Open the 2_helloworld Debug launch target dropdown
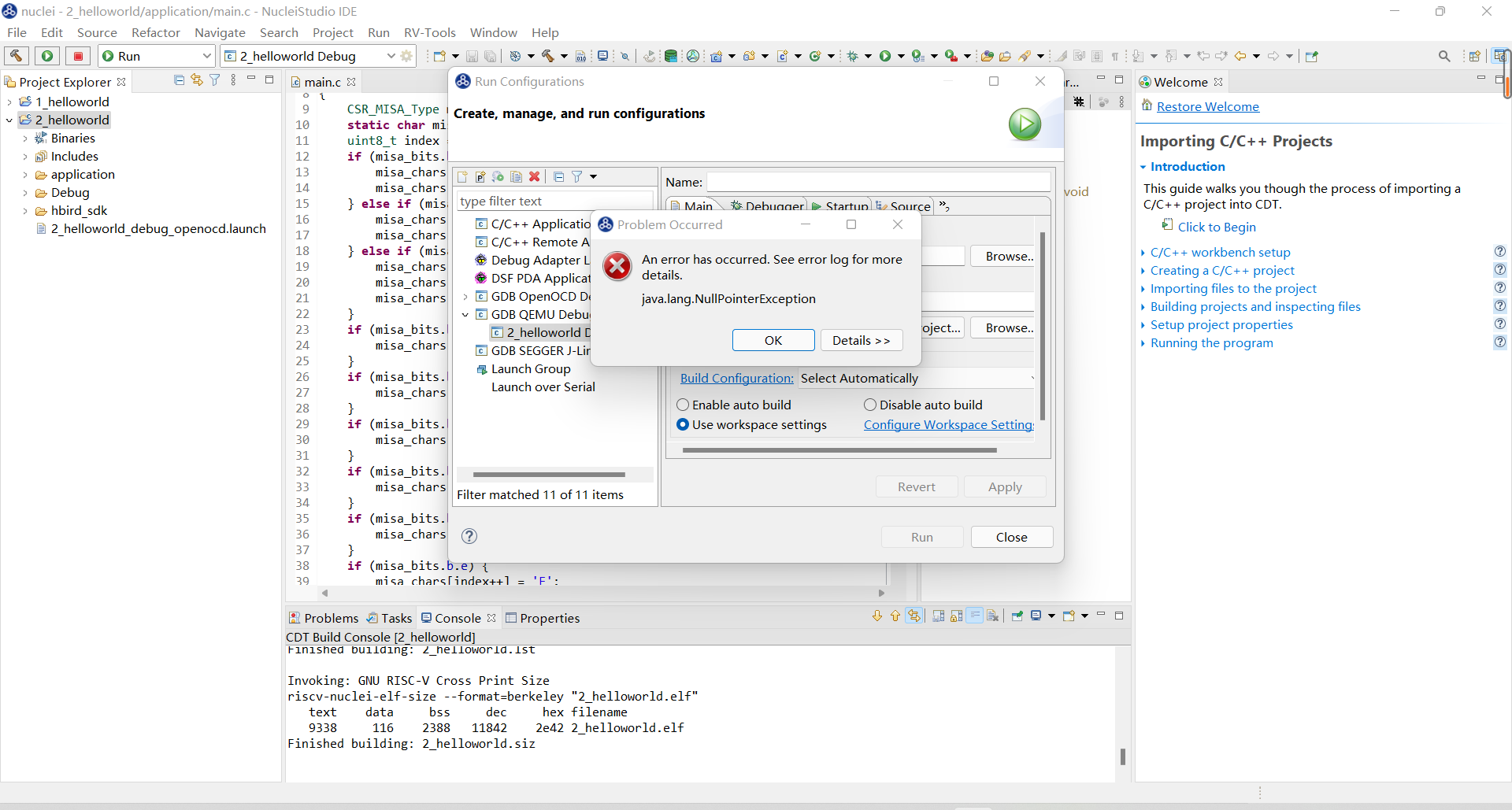 [391, 56]
